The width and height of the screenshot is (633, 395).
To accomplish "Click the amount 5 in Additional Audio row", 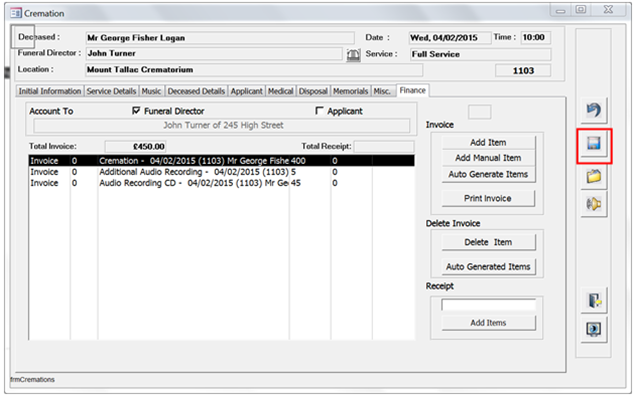I will point(293,172).
